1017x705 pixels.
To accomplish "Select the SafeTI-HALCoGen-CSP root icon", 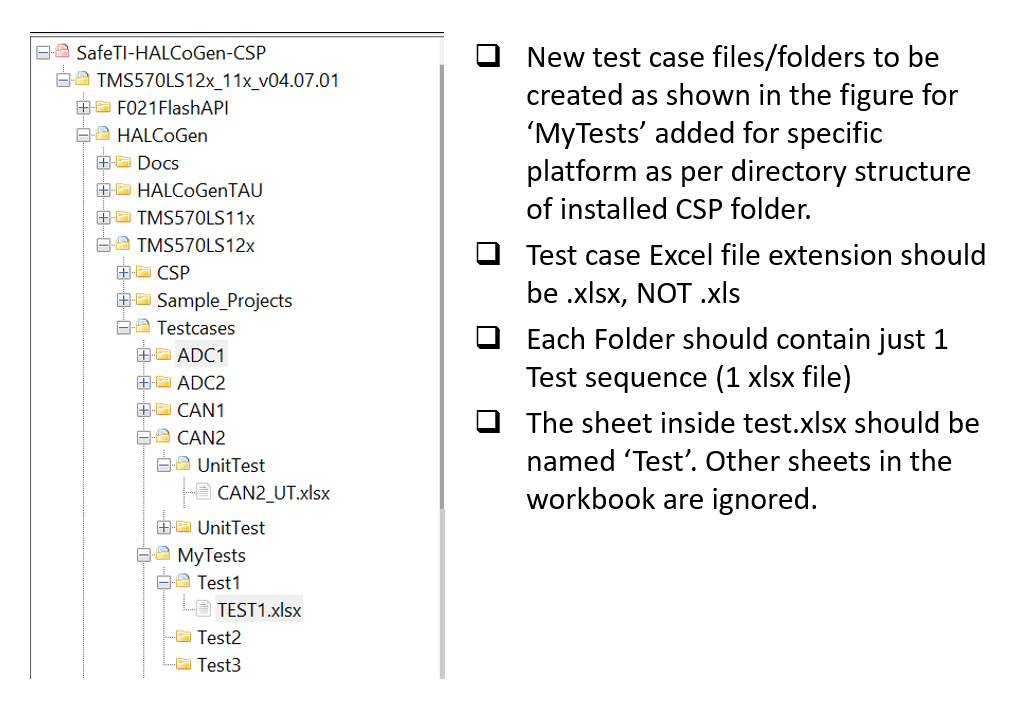I will click(62, 53).
